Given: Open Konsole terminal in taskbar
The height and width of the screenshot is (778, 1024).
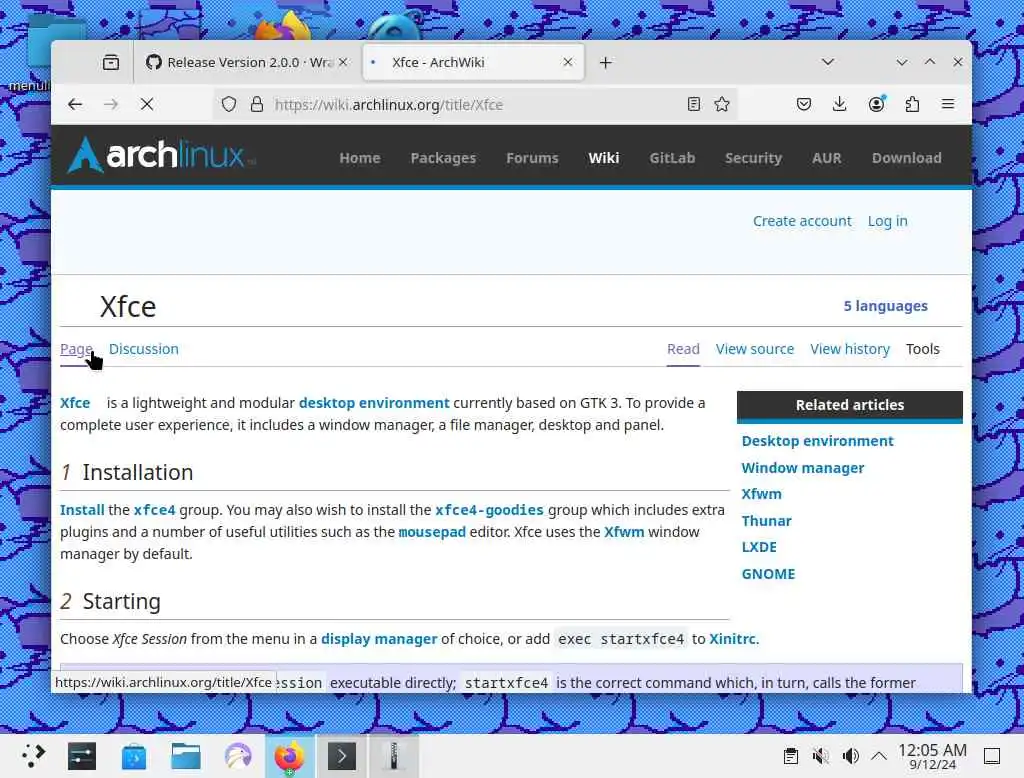Looking at the screenshot, I should [342, 756].
